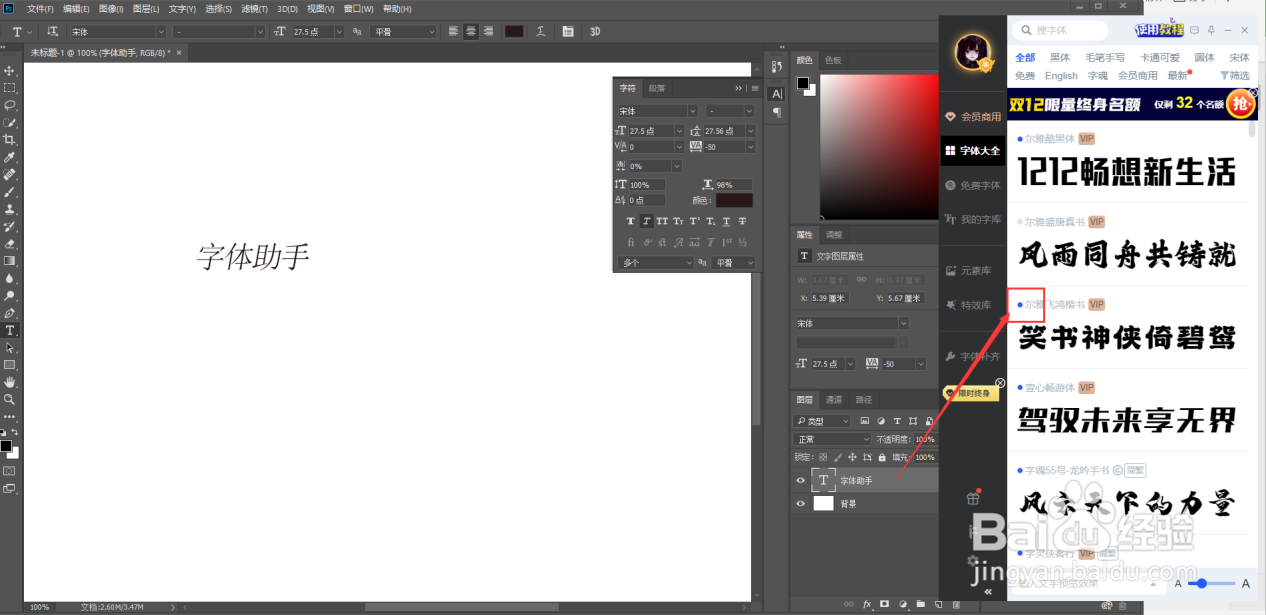Image resolution: width=1266 pixels, height=615 pixels.
Task: Create new adjustment layer icon
Action: [x=903, y=604]
